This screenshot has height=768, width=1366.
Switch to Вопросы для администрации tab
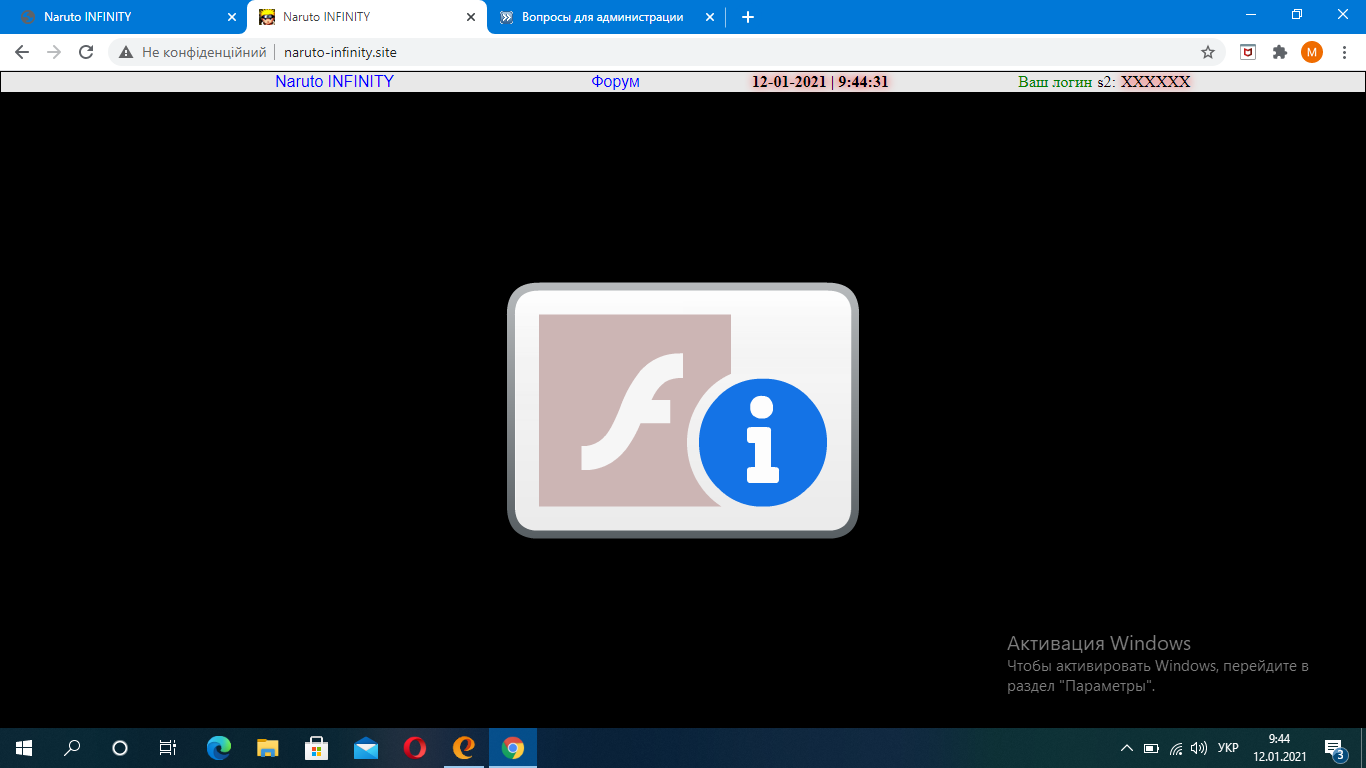(606, 17)
